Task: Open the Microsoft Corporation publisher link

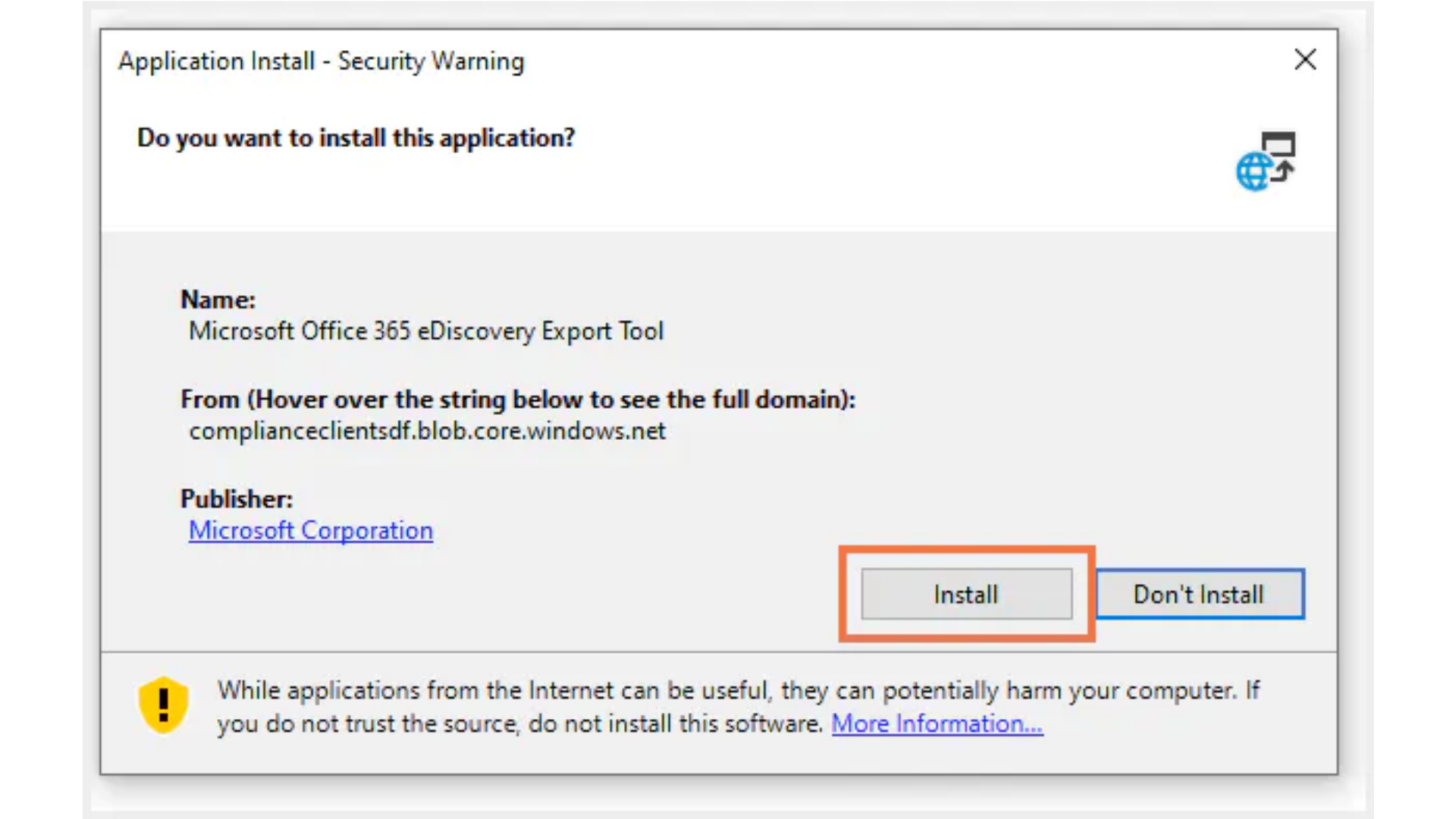Action: [x=311, y=531]
